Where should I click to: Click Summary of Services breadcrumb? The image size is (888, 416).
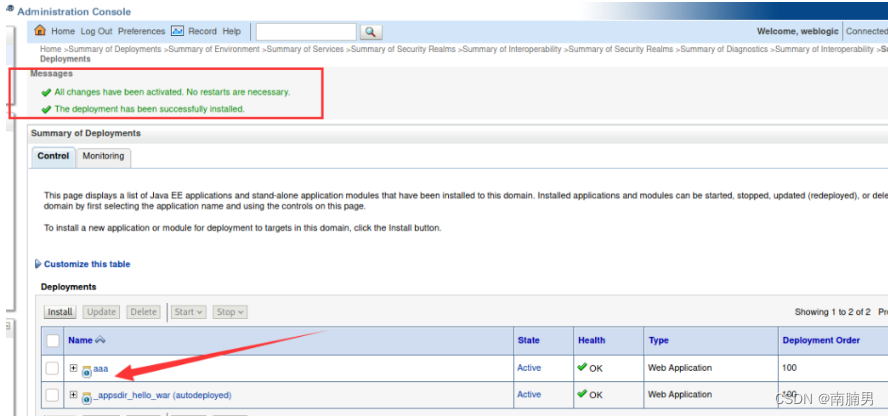[x=305, y=49]
